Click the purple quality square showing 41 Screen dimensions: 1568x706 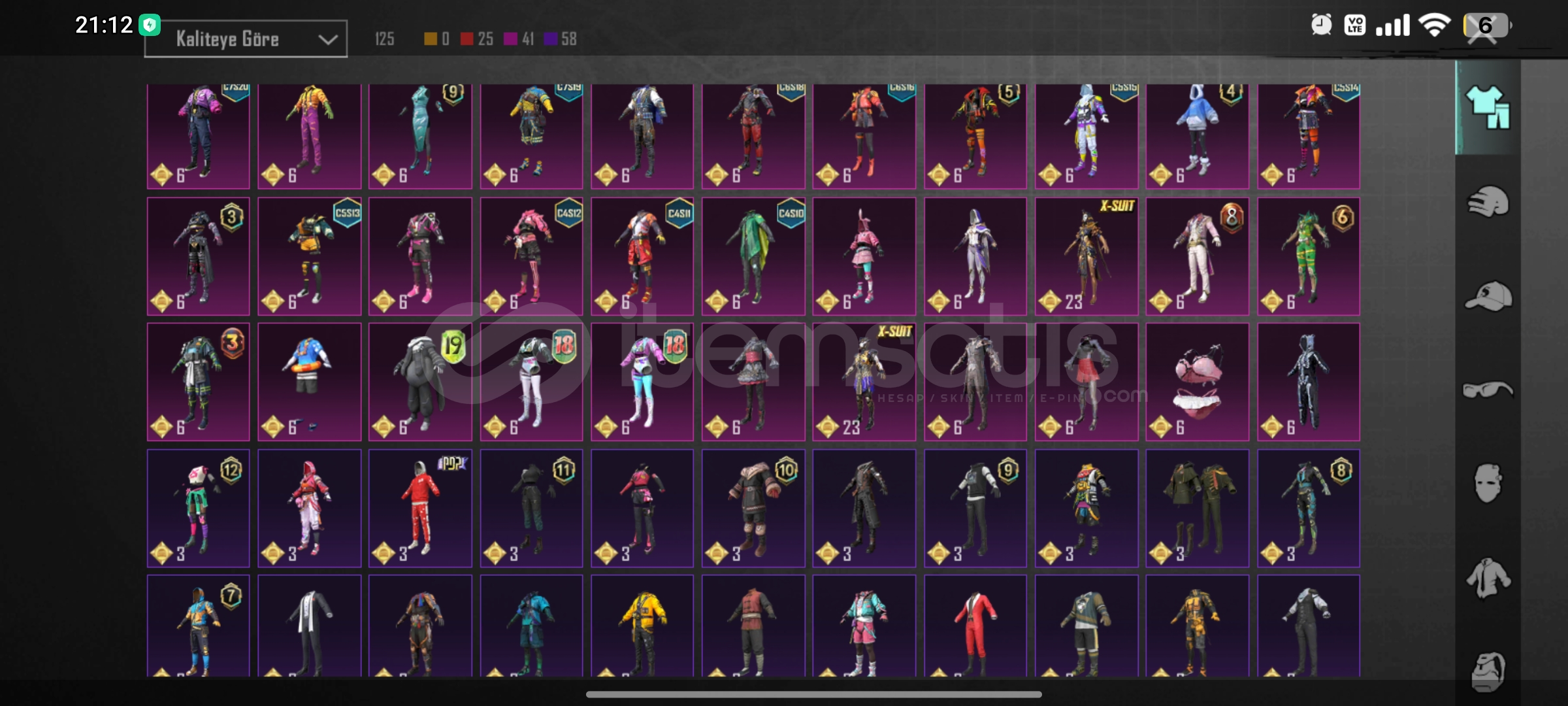tap(510, 39)
